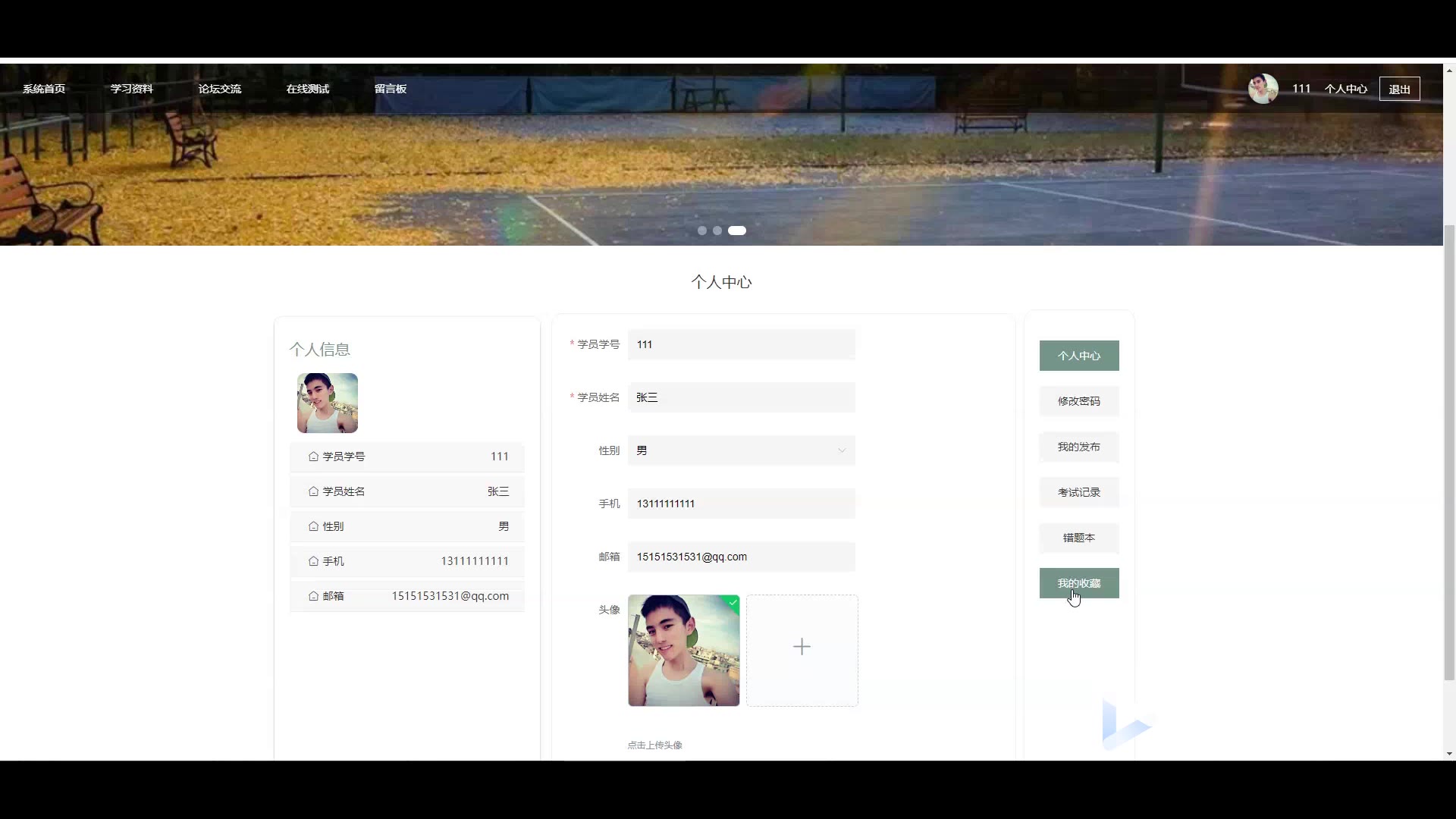The image size is (1456, 819).
Task: Click the plus icon to upload avatar
Action: click(802, 646)
